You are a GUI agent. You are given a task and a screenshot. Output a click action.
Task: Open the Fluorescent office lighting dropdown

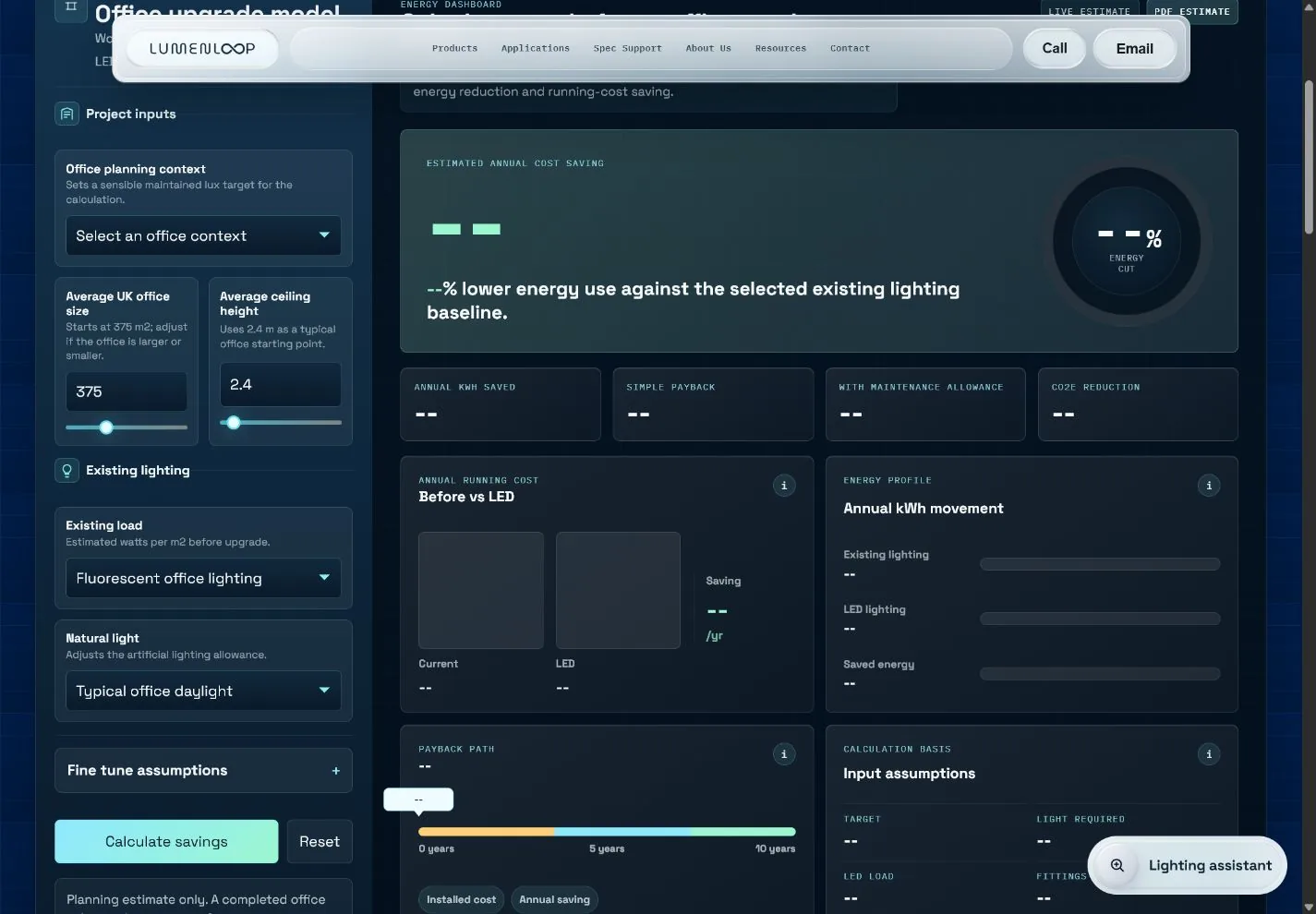tap(203, 579)
